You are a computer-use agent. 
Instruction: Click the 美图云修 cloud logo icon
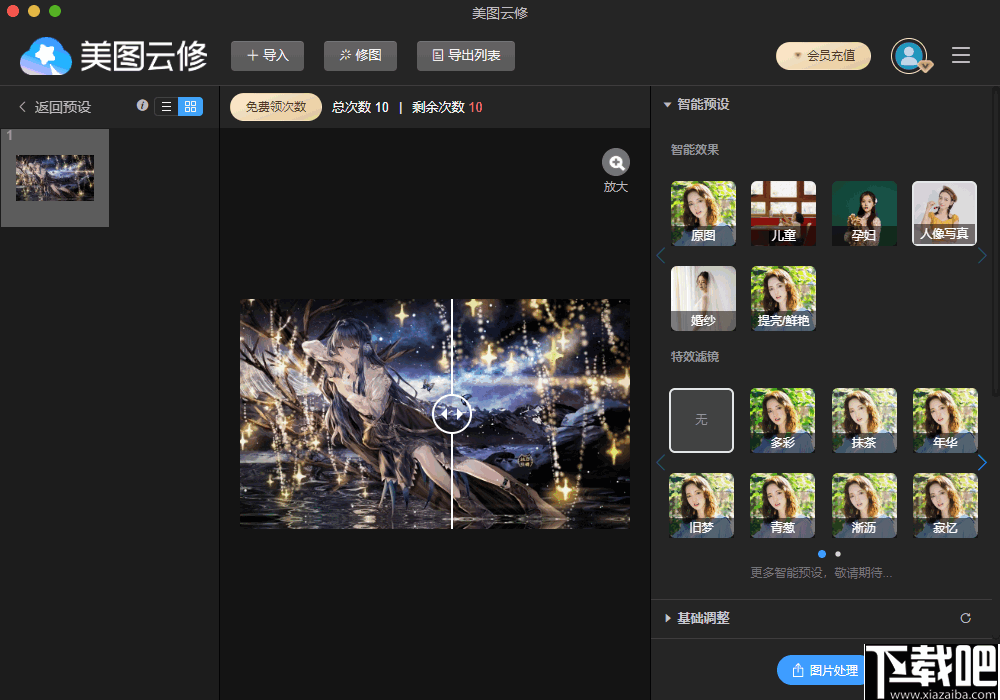(x=45, y=55)
